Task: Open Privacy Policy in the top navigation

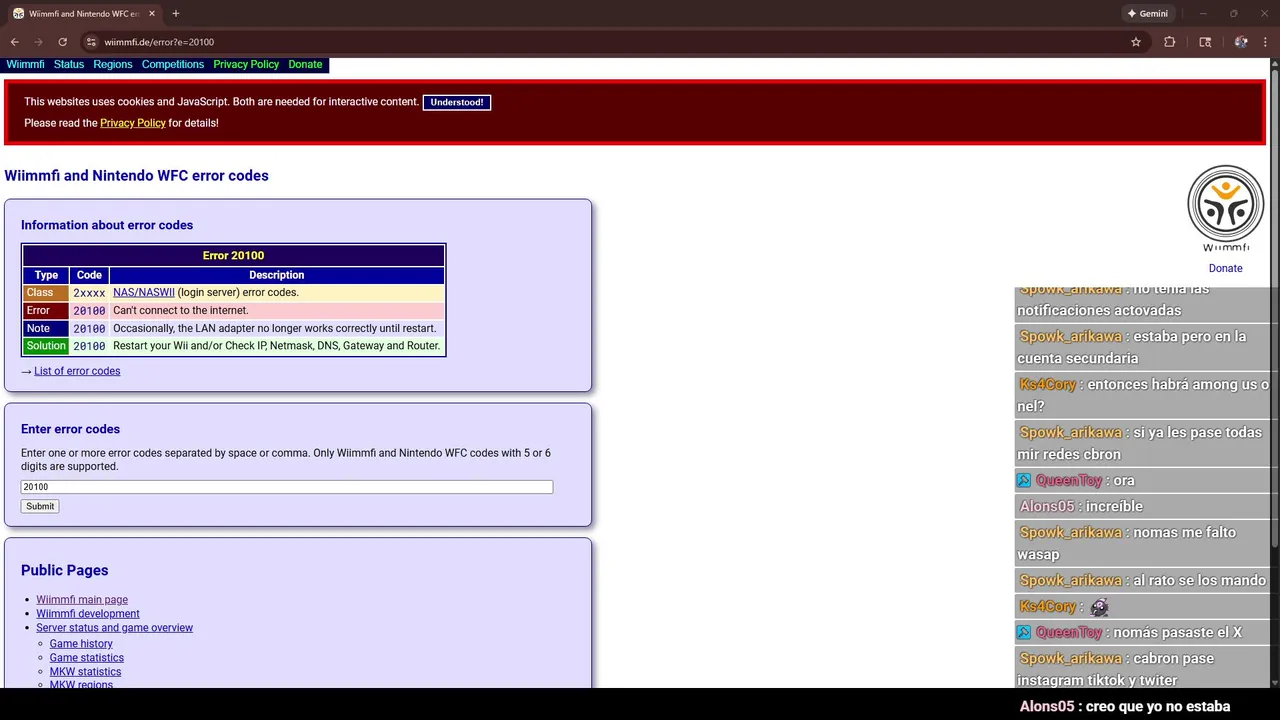Action: point(246,64)
